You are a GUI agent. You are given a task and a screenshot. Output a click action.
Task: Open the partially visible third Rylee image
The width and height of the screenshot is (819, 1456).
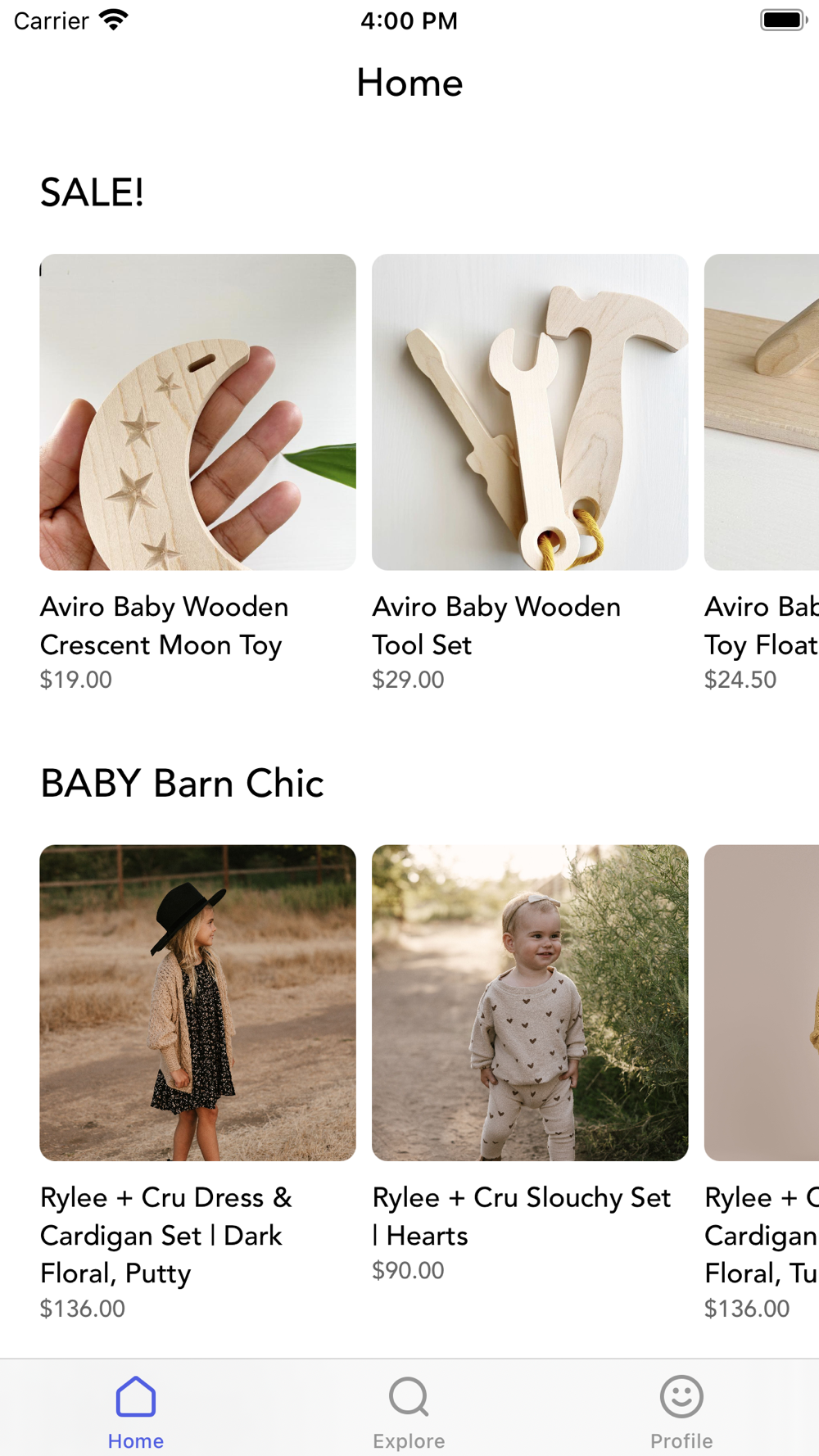[x=762, y=1003]
